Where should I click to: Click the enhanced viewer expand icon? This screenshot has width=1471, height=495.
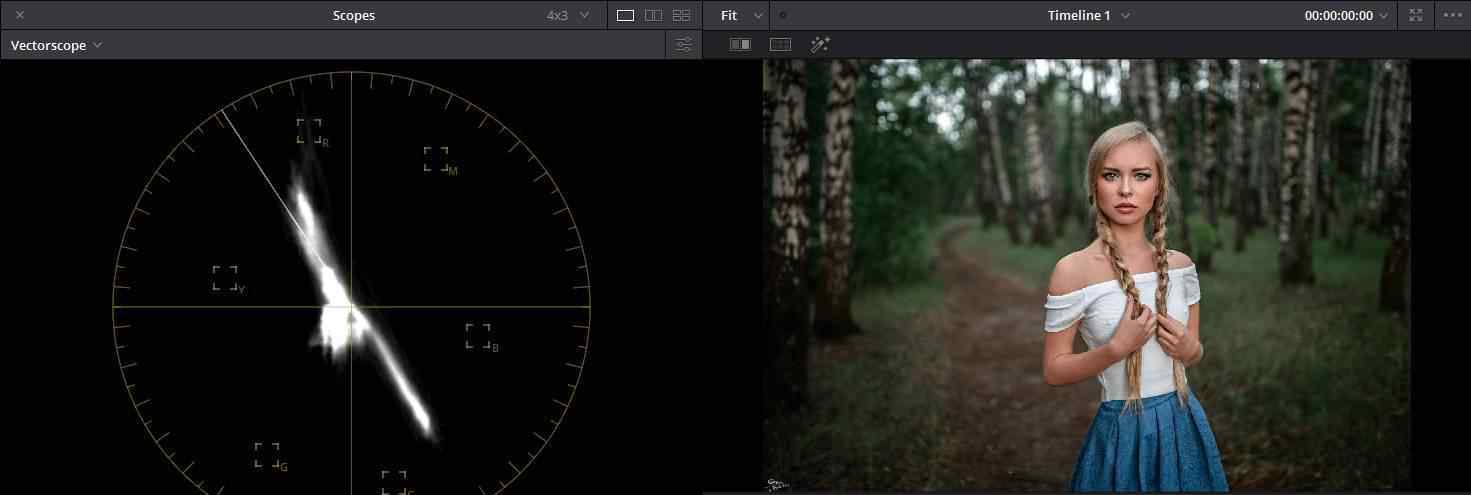coord(1415,15)
